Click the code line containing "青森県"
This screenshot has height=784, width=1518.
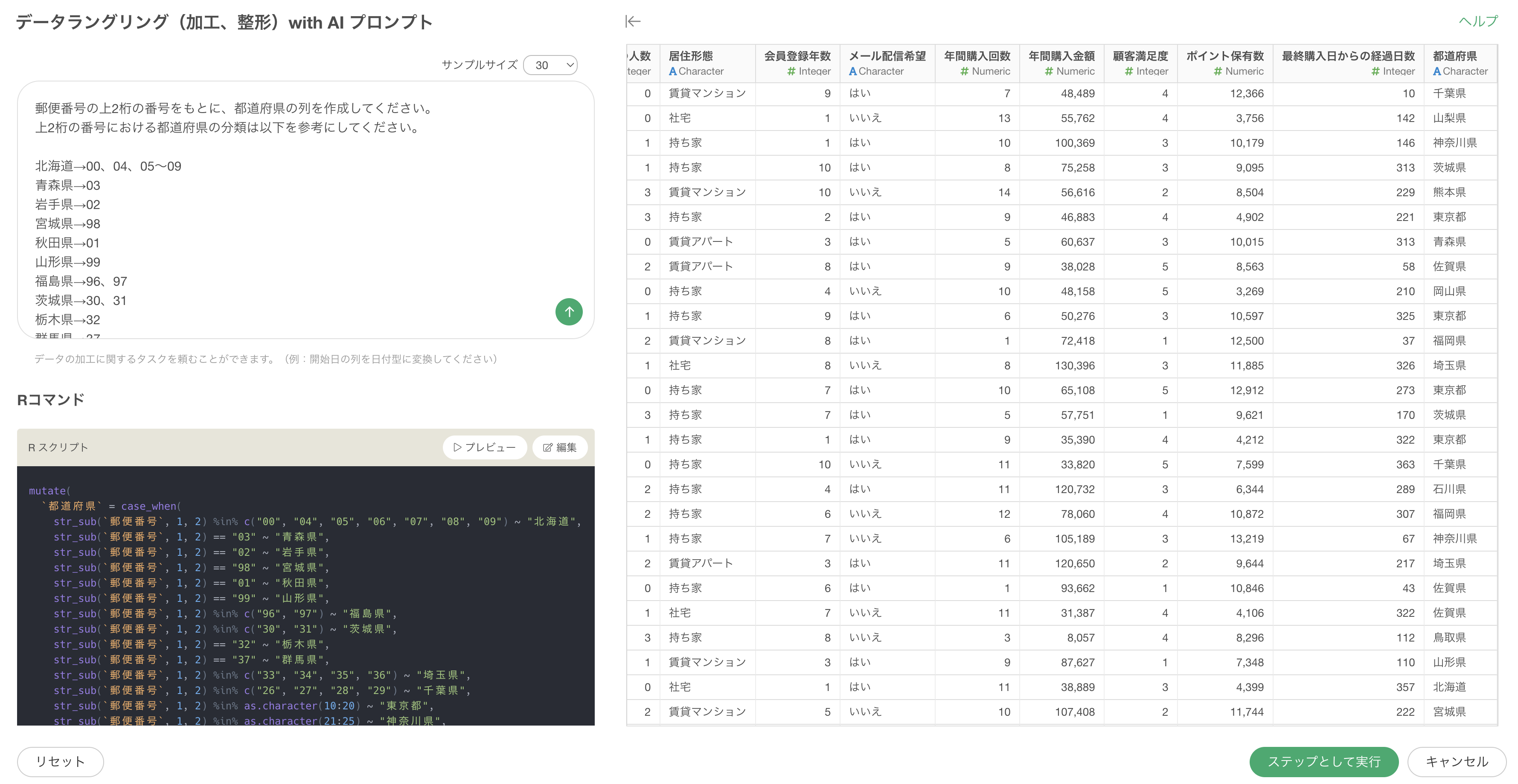(x=191, y=537)
